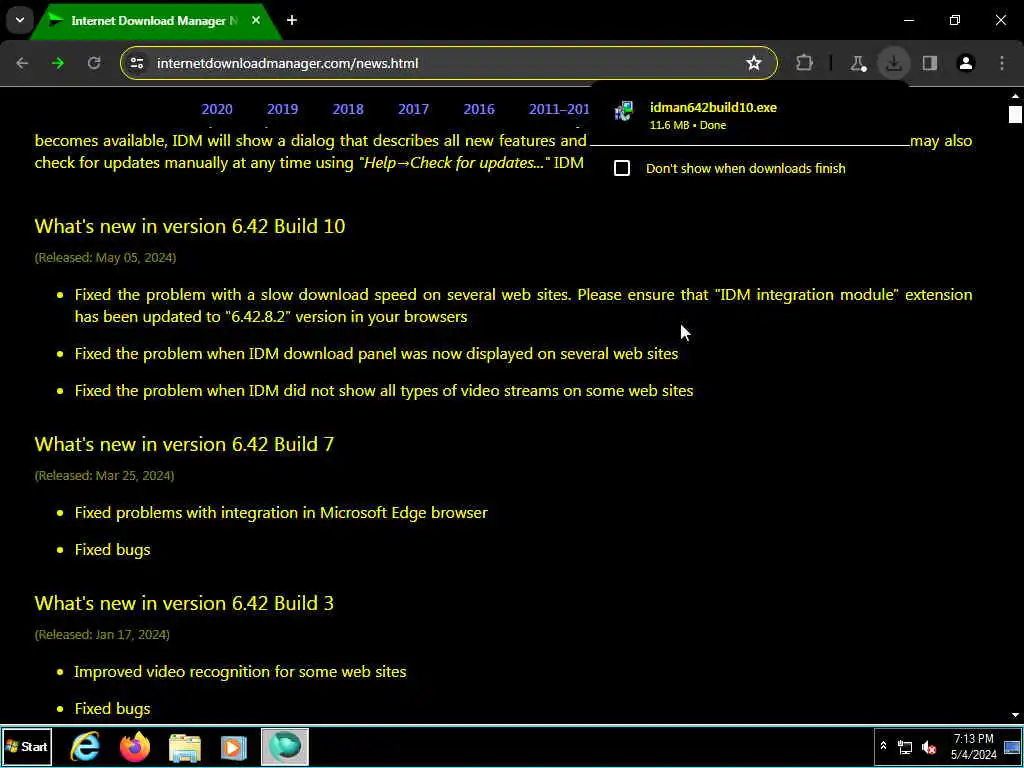Image resolution: width=1024 pixels, height=768 pixels.
Task: Open Chrome Labs flask icon
Action: [857, 63]
